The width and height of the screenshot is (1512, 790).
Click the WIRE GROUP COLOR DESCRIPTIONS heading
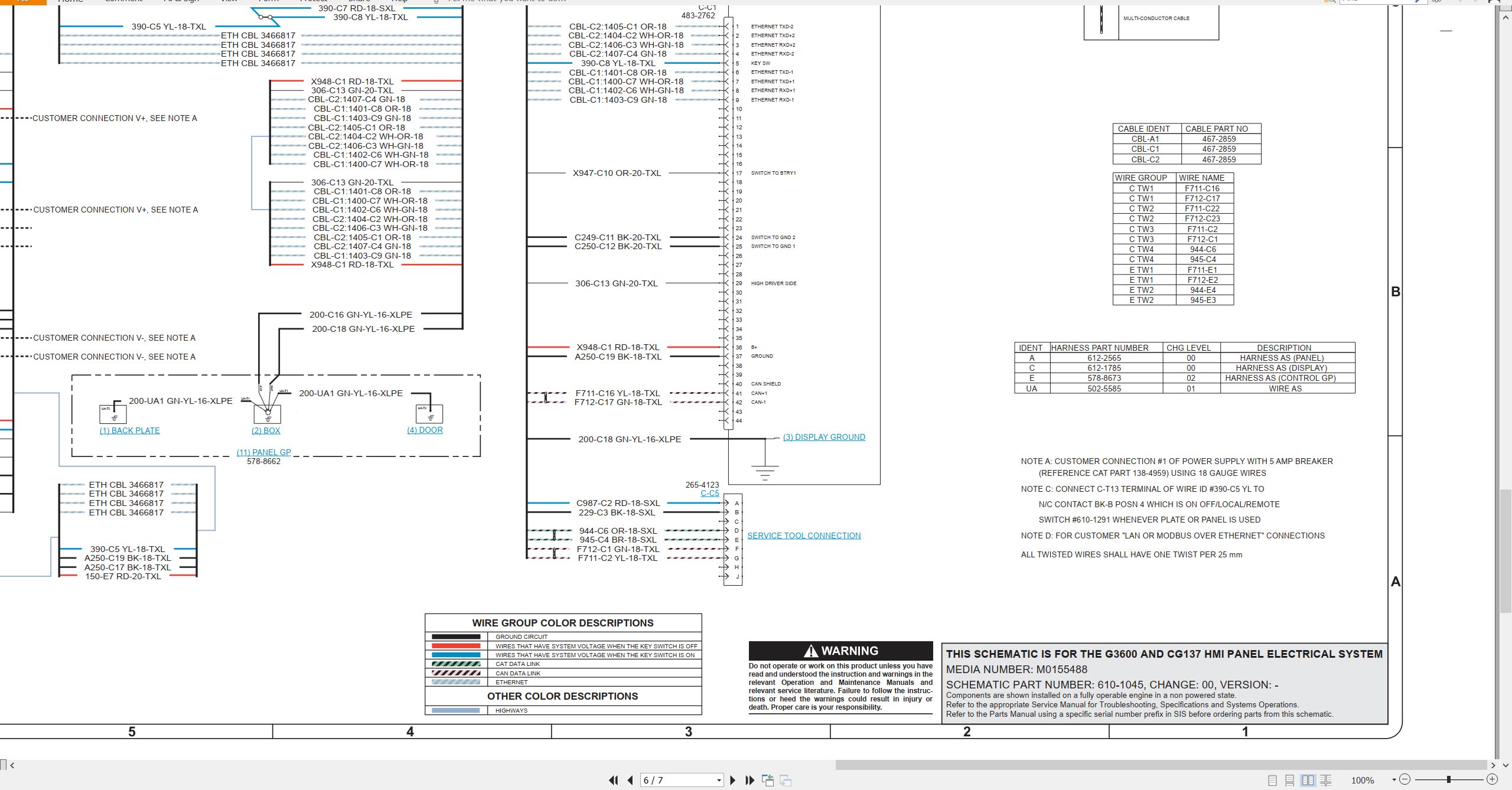click(563, 623)
